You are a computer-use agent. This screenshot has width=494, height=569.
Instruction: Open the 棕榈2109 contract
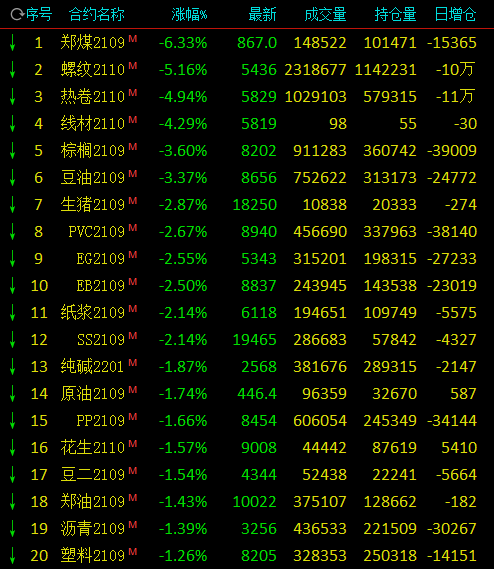click(93, 151)
